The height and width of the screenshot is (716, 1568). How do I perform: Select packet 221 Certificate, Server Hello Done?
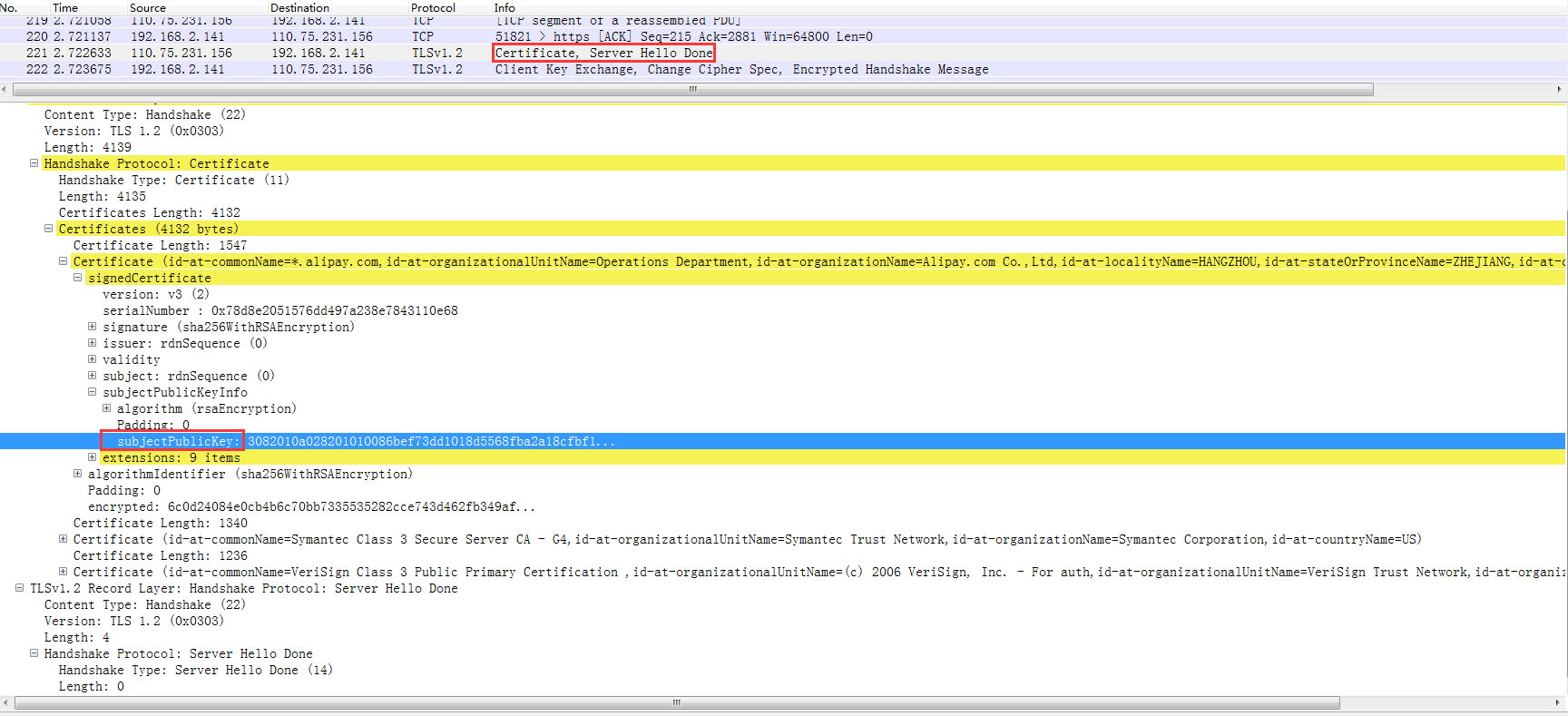tap(603, 53)
